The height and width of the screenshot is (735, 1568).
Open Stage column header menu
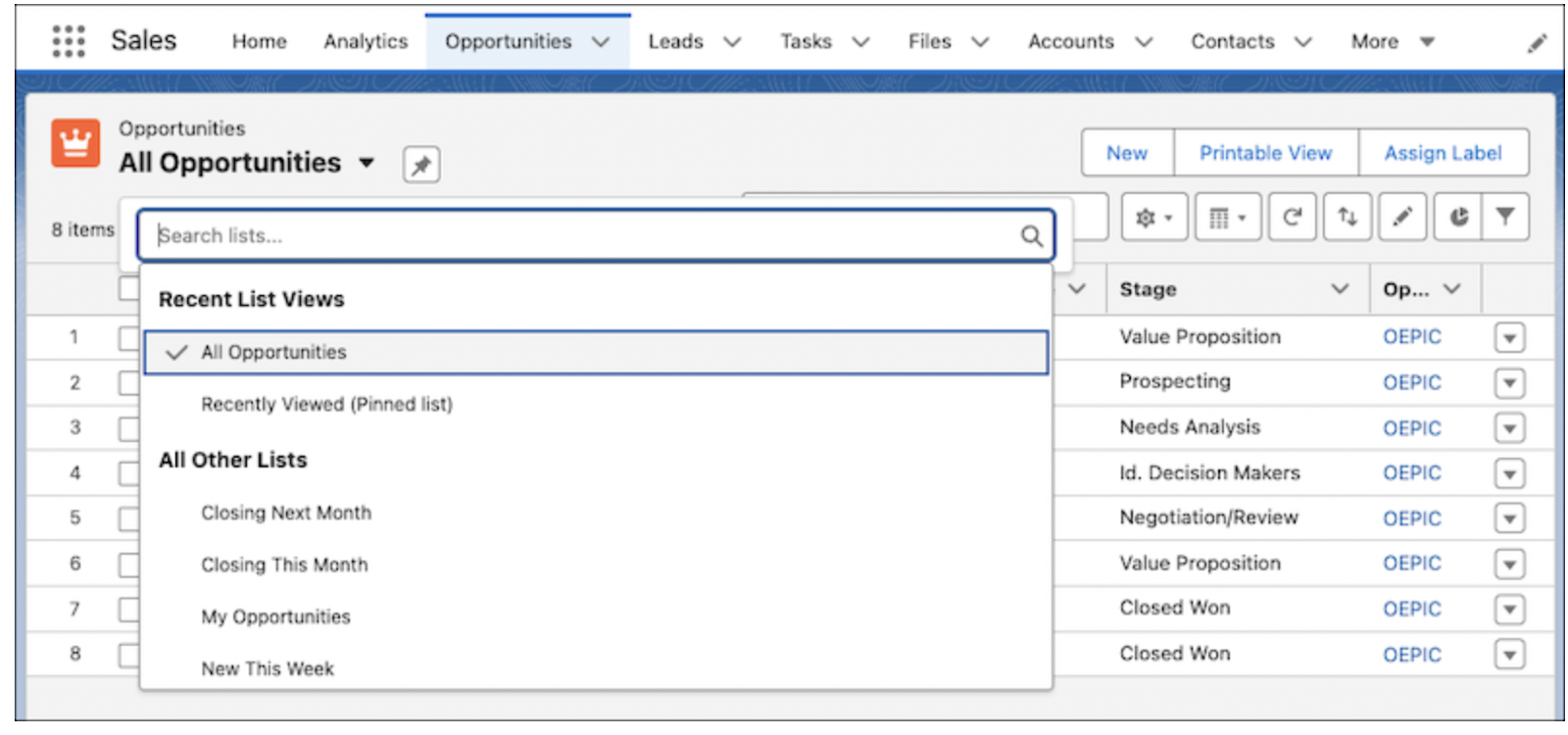1340,289
